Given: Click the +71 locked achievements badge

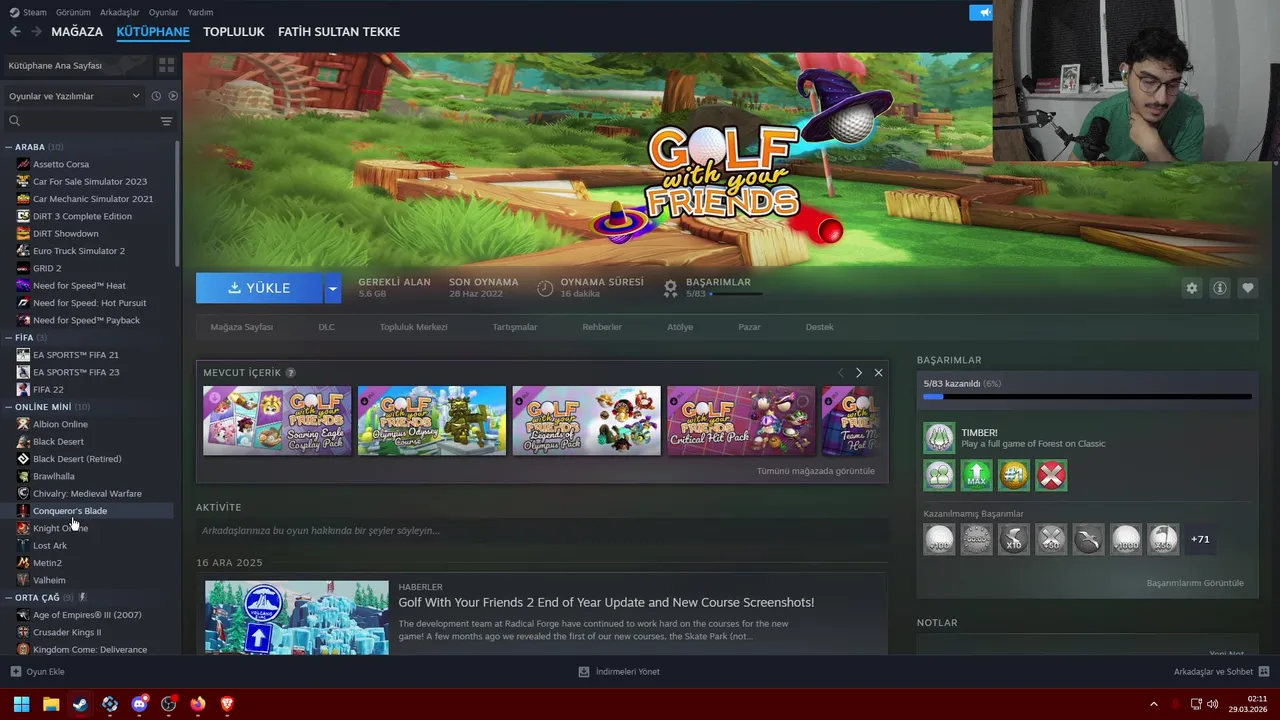Looking at the screenshot, I should point(1200,539).
